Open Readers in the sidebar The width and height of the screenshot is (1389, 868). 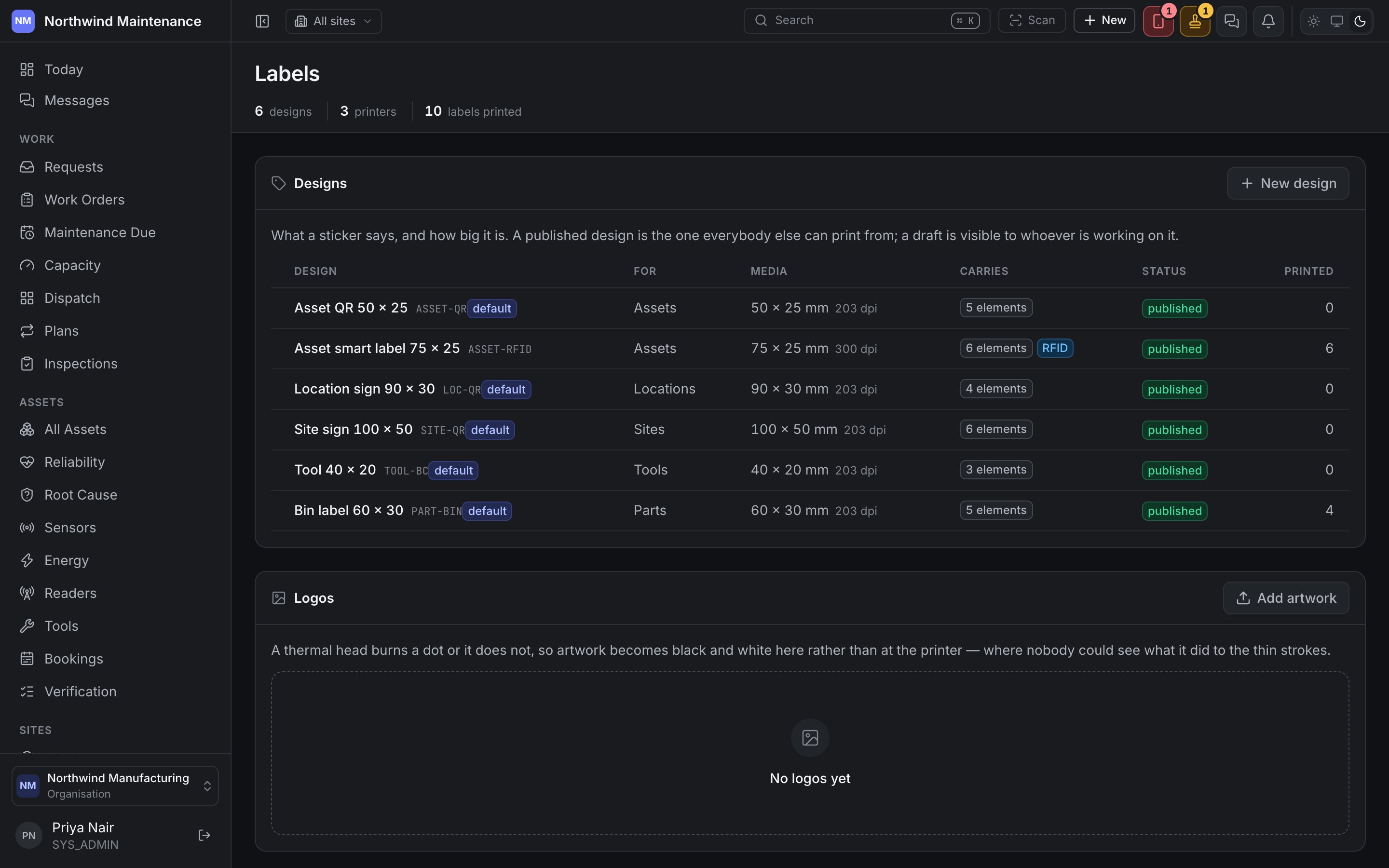[x=115, y=593]
